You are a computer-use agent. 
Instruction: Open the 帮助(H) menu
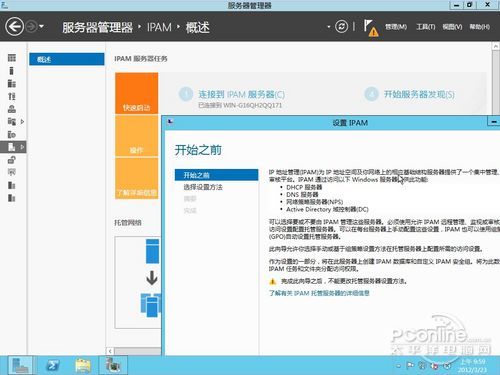pos(480,27)
